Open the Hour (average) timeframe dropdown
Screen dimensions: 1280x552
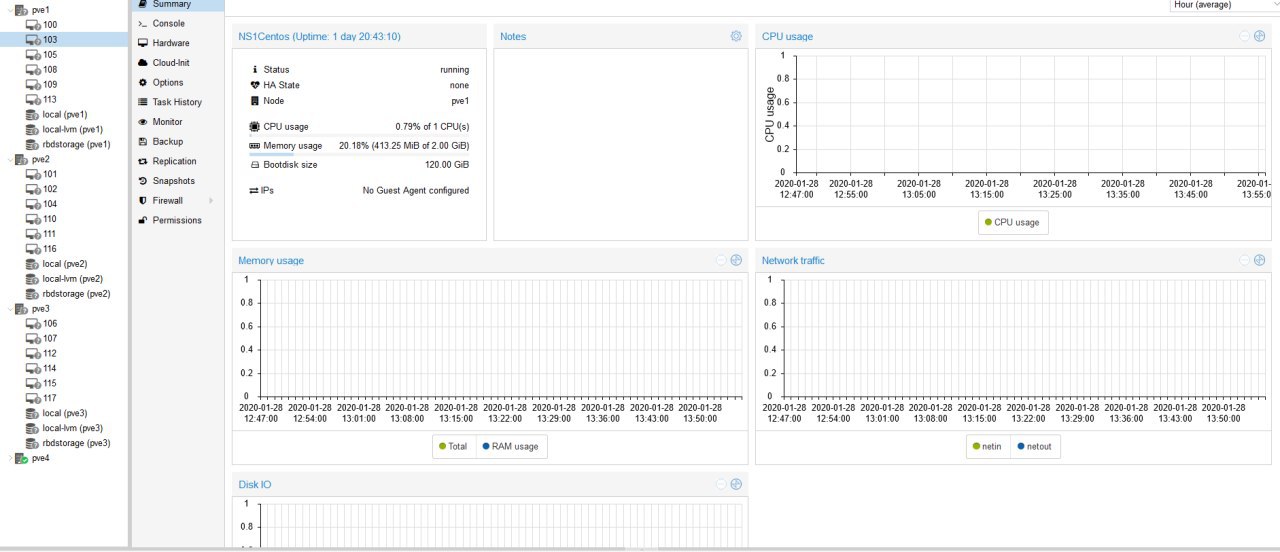coord(1224,5)
